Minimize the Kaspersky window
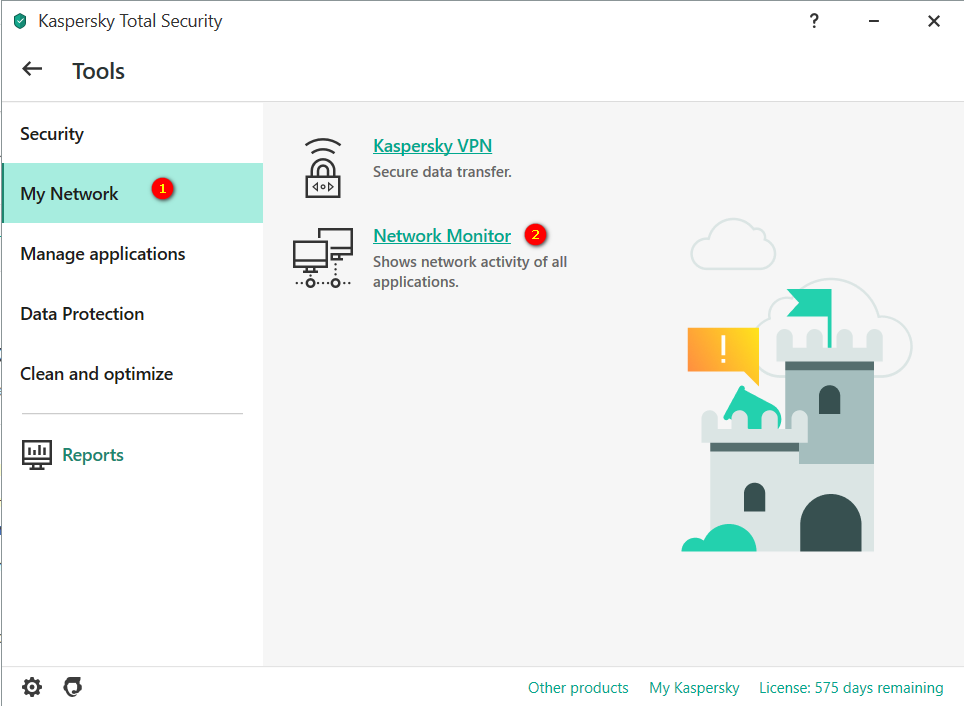Viewport: 964px width, 706px height. click(874, 22)
